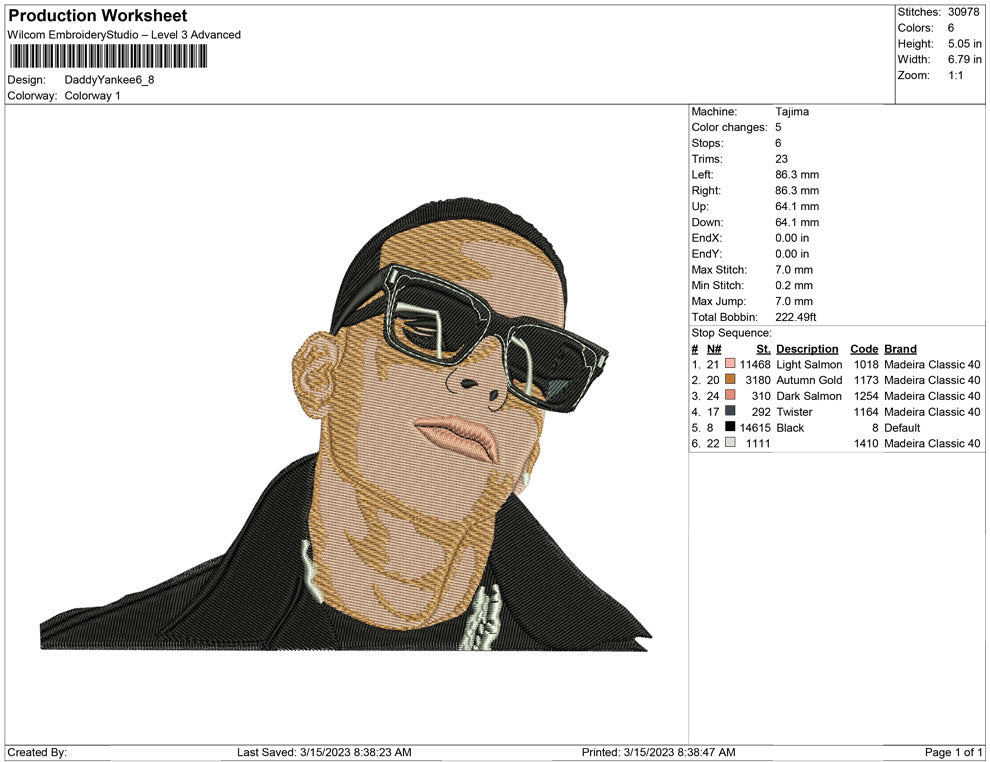Click the Machine value 'Tajima'
Screen dimensions: 990x762
coord(792,112)
